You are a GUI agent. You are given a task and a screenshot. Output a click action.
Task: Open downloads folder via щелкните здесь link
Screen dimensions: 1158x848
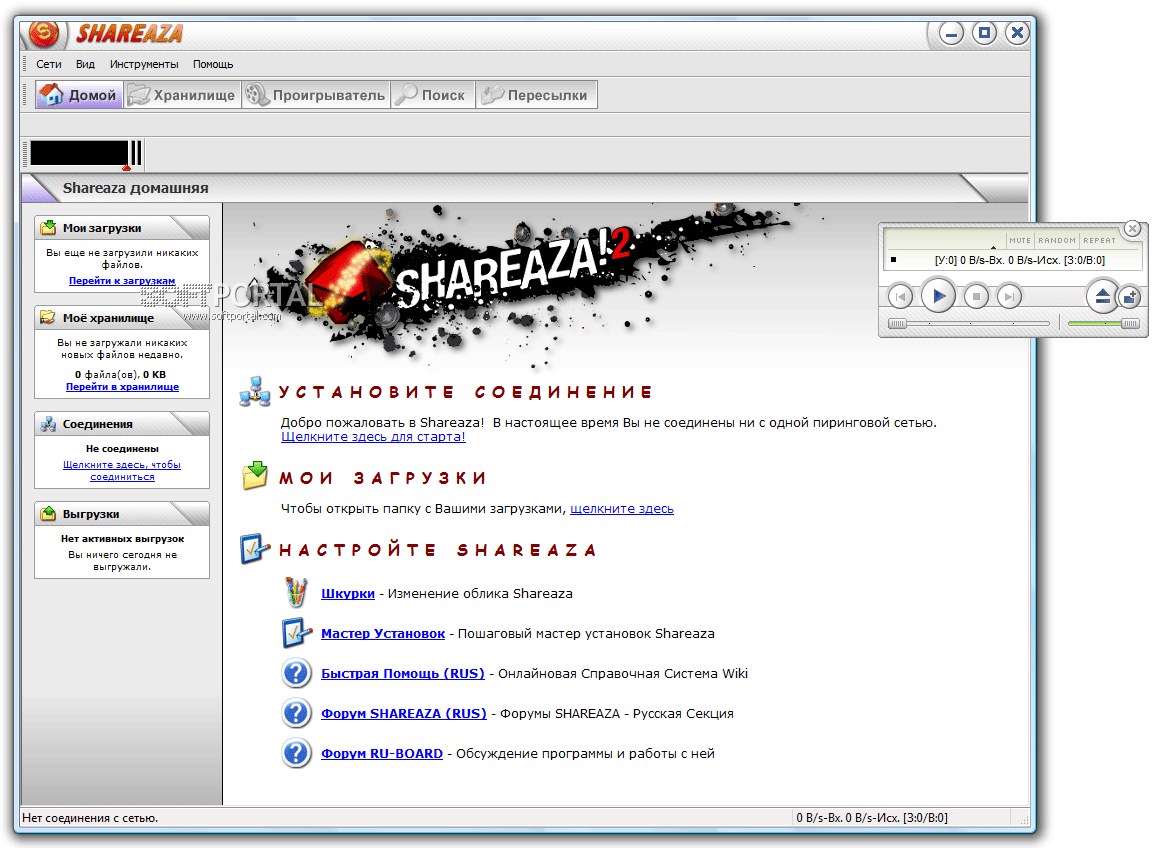point(622,509)
